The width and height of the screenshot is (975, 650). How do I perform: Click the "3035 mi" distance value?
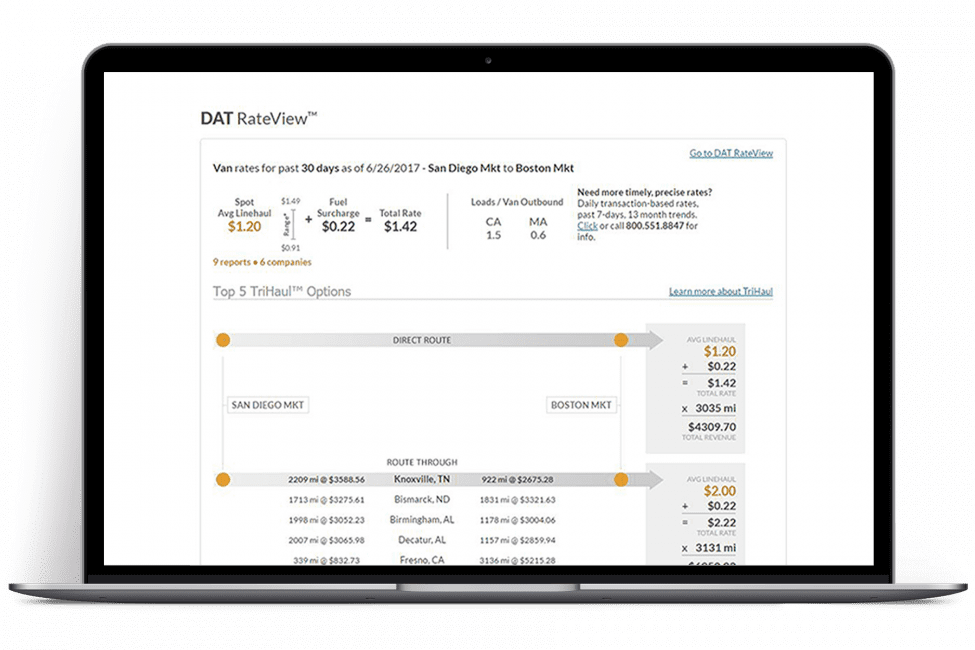(715, 408)
